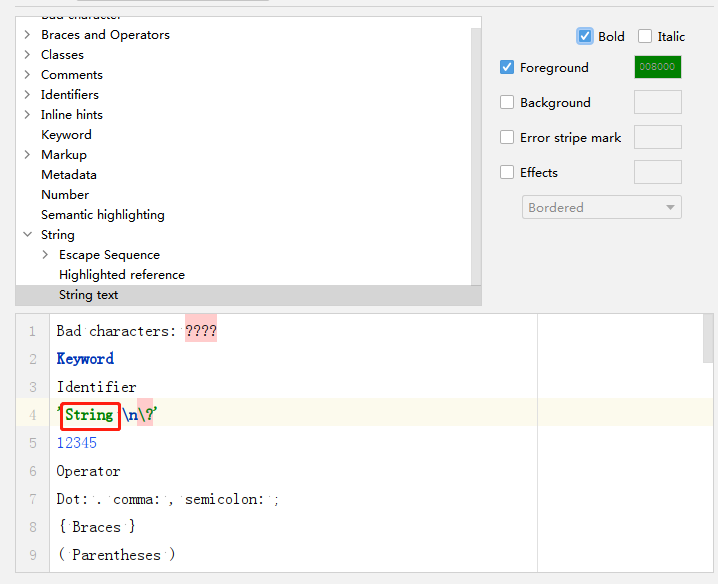This screenshot has width=718, height=584.
Task: Enable Error stripe mark checkbox
Action: point(506,137)
